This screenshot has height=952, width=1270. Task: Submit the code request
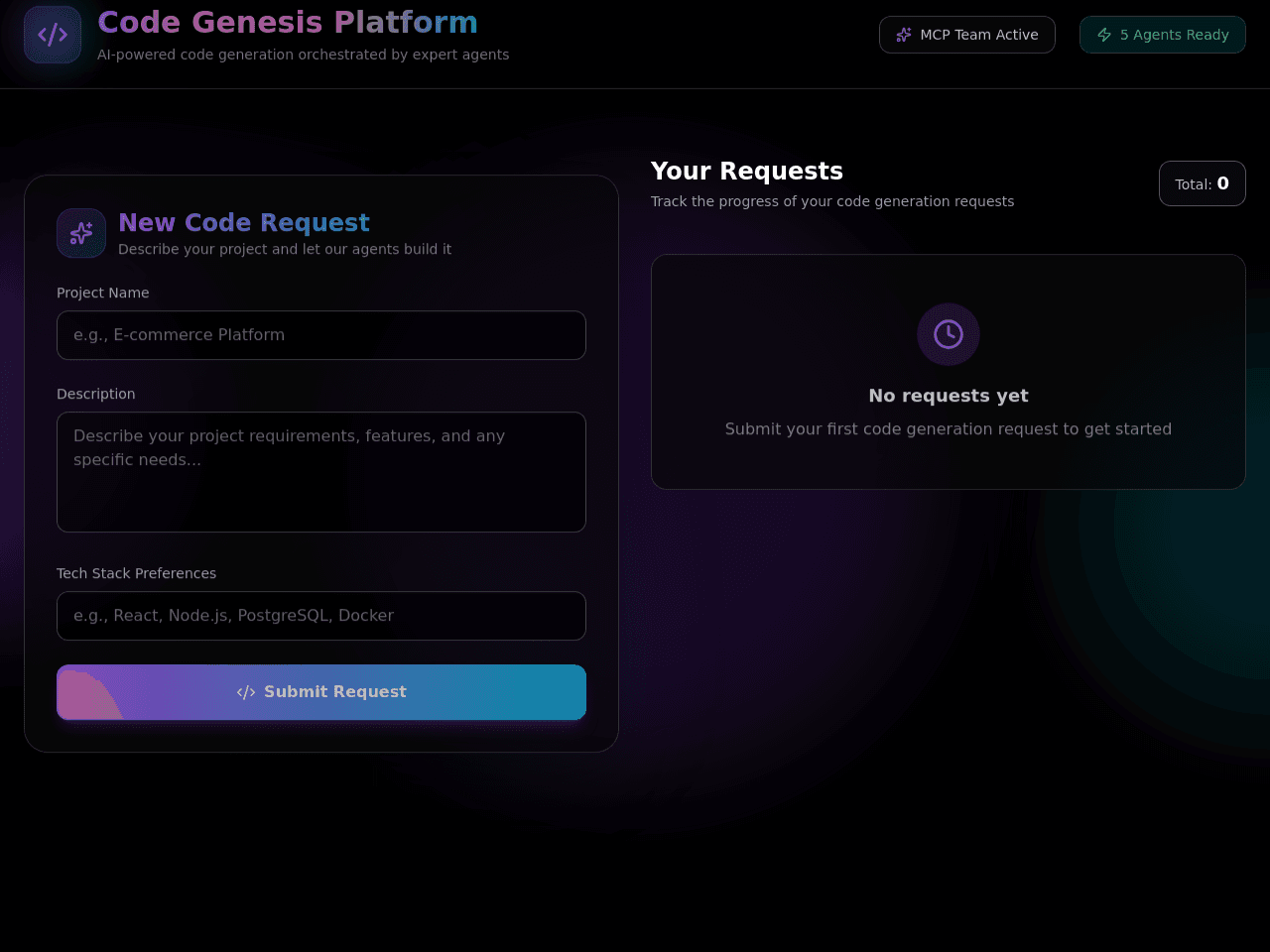pyautogui.click(x=321, y=692)
